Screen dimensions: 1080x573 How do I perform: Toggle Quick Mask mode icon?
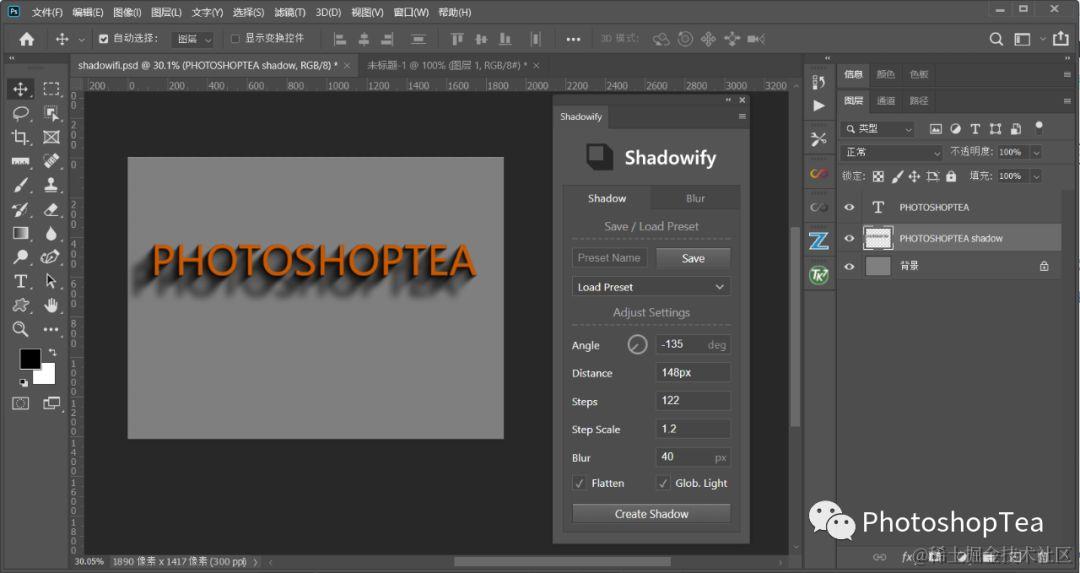[21, 403]
